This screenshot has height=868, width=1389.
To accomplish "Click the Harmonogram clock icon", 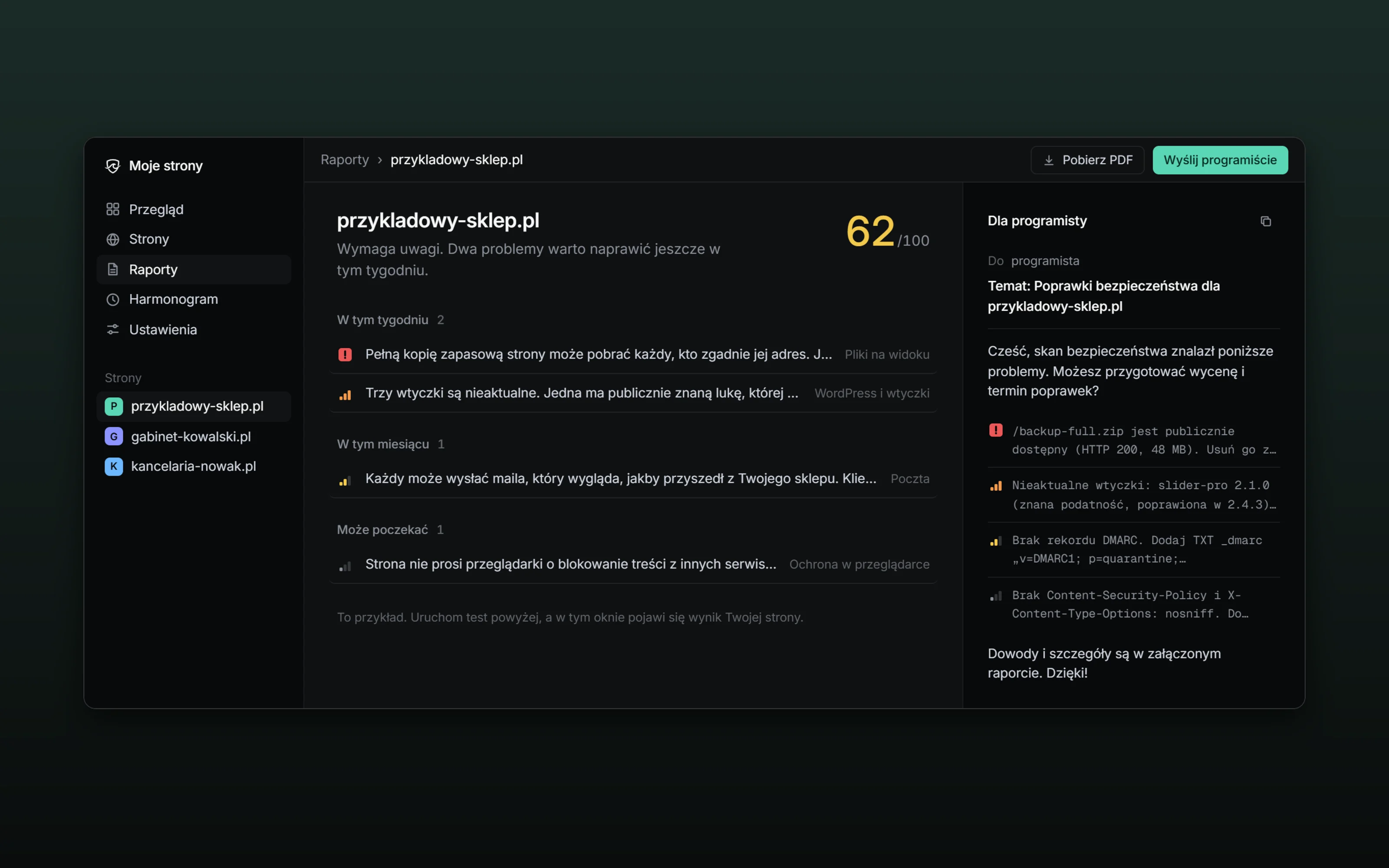I will click(x=112, y=299).
